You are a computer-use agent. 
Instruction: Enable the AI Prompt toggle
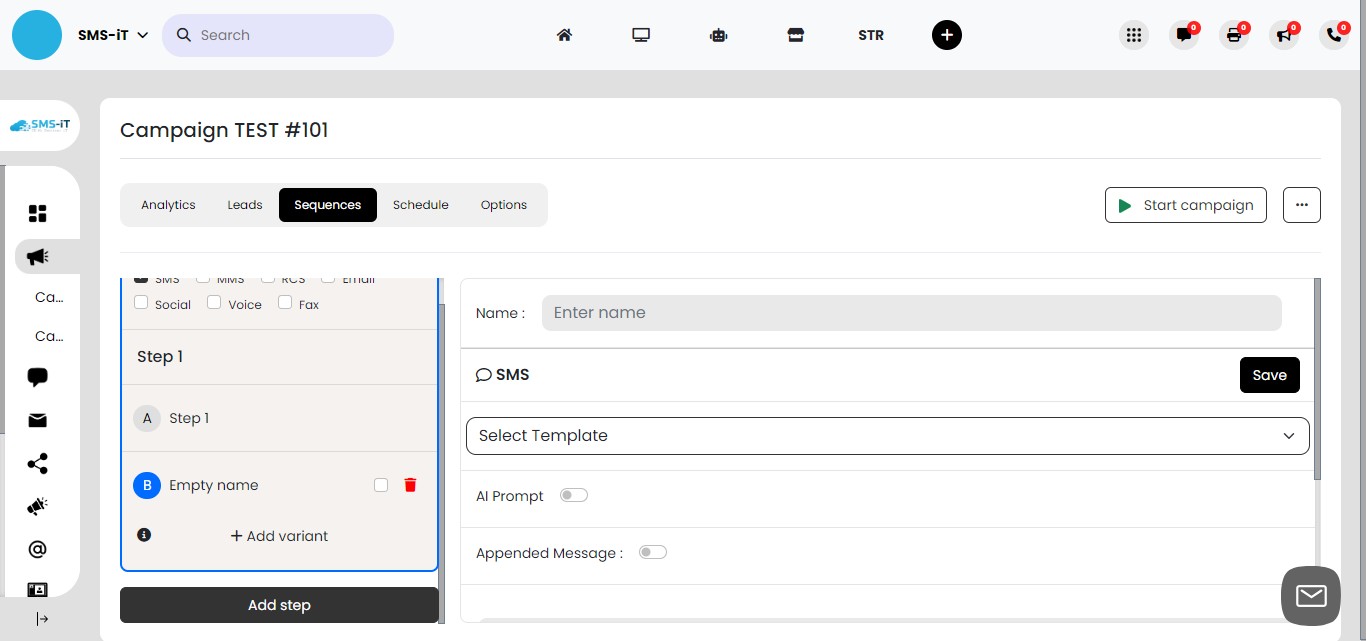[574, 495]
